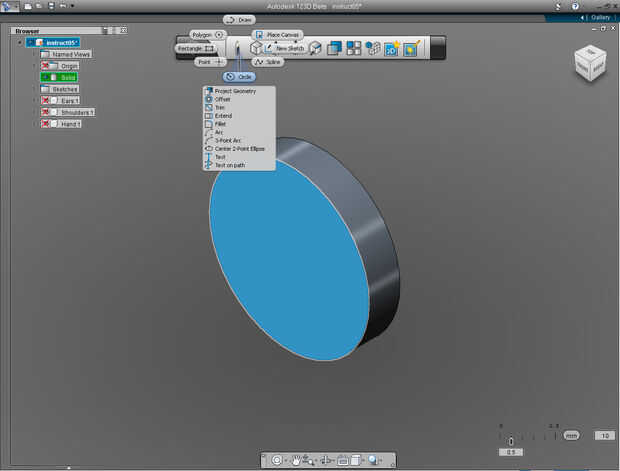The image size is (620, 471).
Task: Click the grouping cubes icon
Action: point(372,48)
